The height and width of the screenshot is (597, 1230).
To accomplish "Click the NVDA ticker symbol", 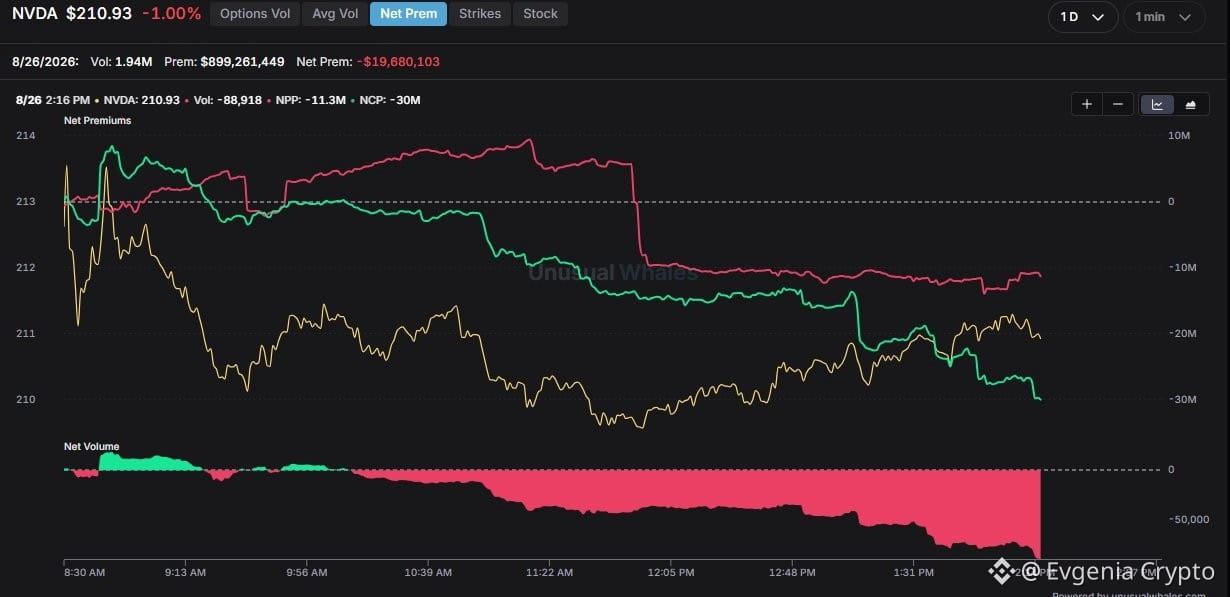I will [35, 14].
